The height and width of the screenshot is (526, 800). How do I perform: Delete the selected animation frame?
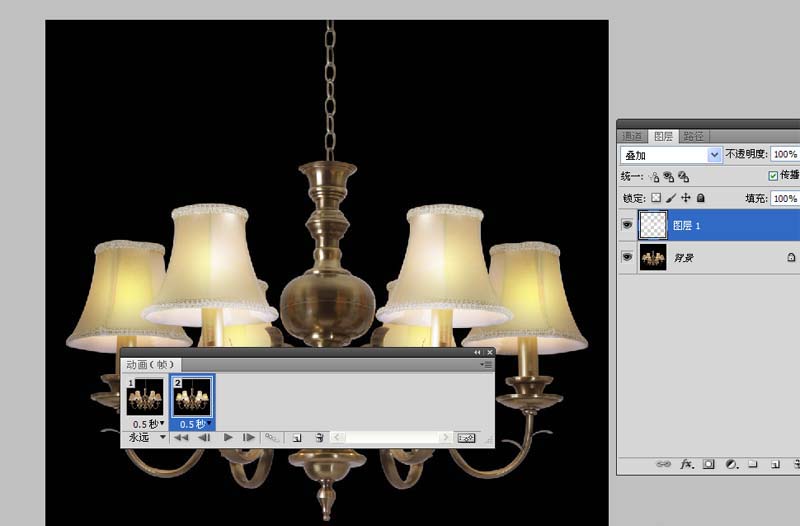click(319, 438)
